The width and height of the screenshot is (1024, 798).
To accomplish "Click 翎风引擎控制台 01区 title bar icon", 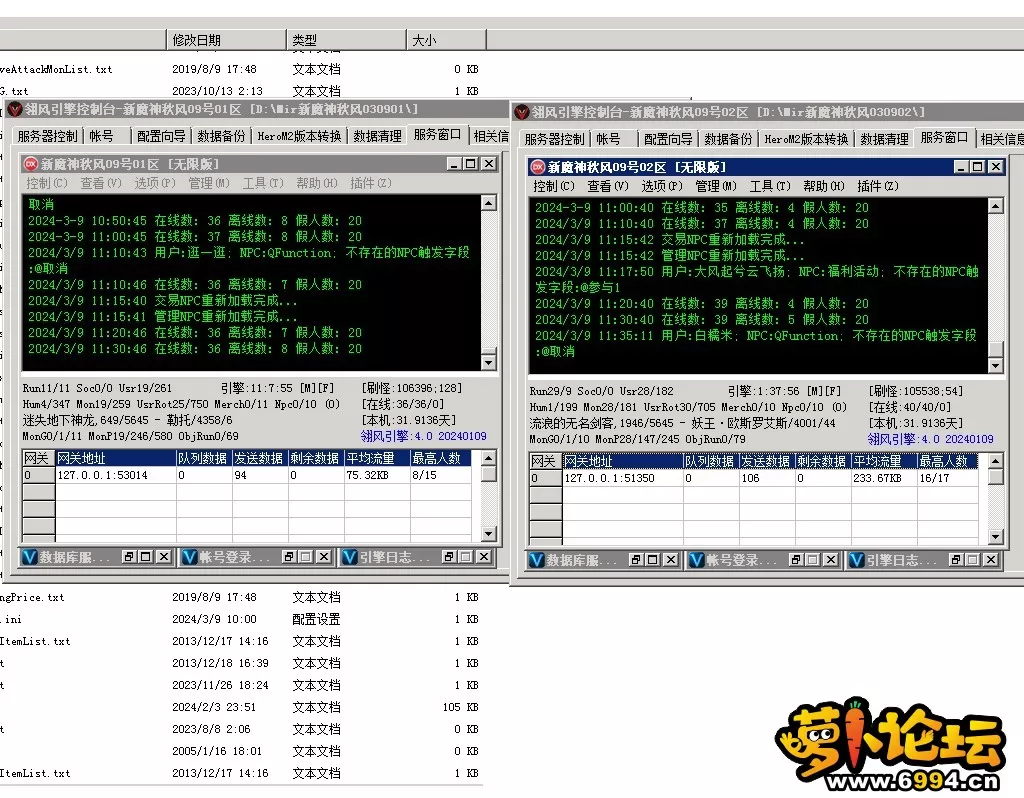I will [14, 109].
